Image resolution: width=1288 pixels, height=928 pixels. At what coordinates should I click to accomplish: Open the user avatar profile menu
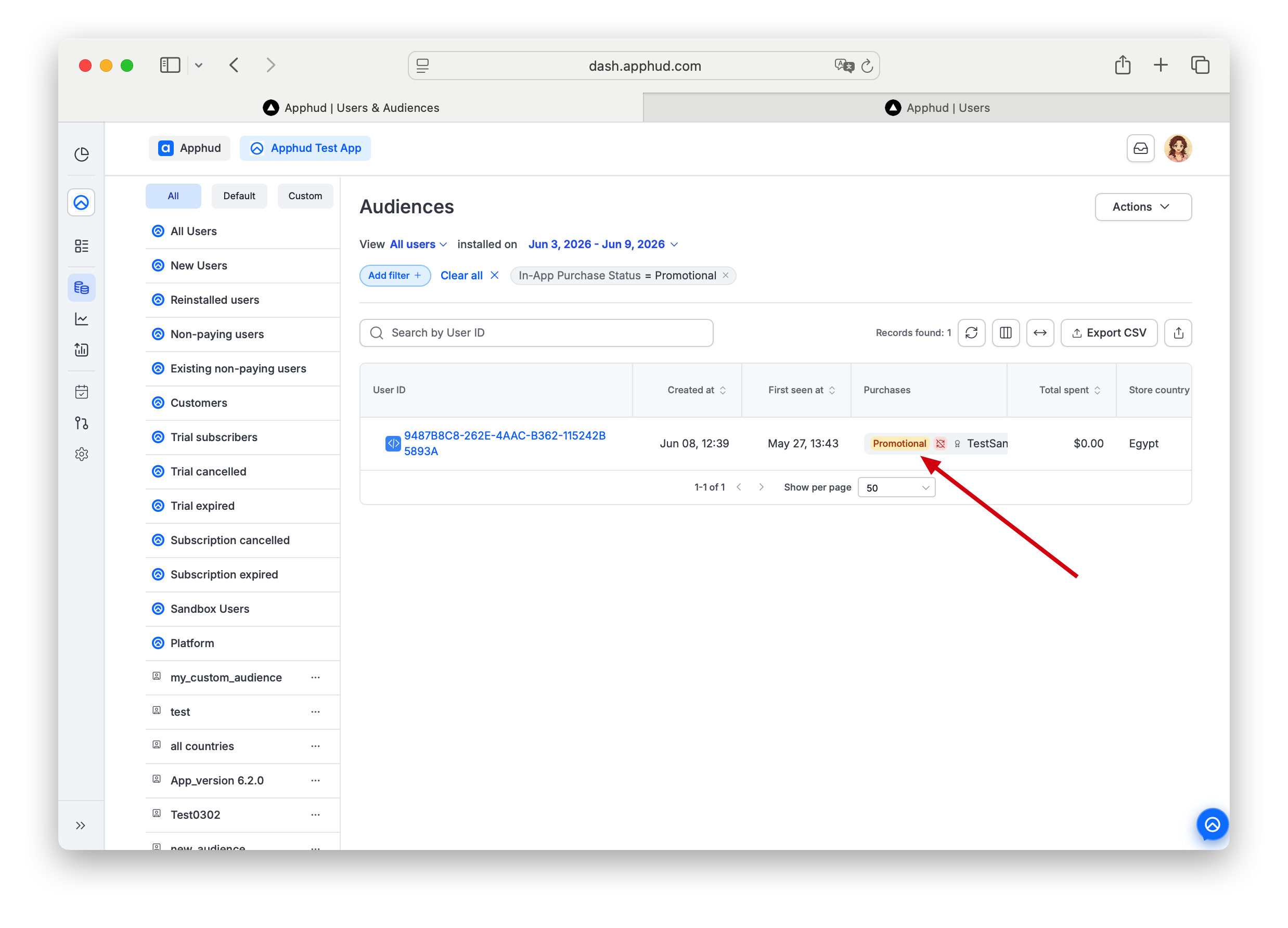coord(1178,149)
